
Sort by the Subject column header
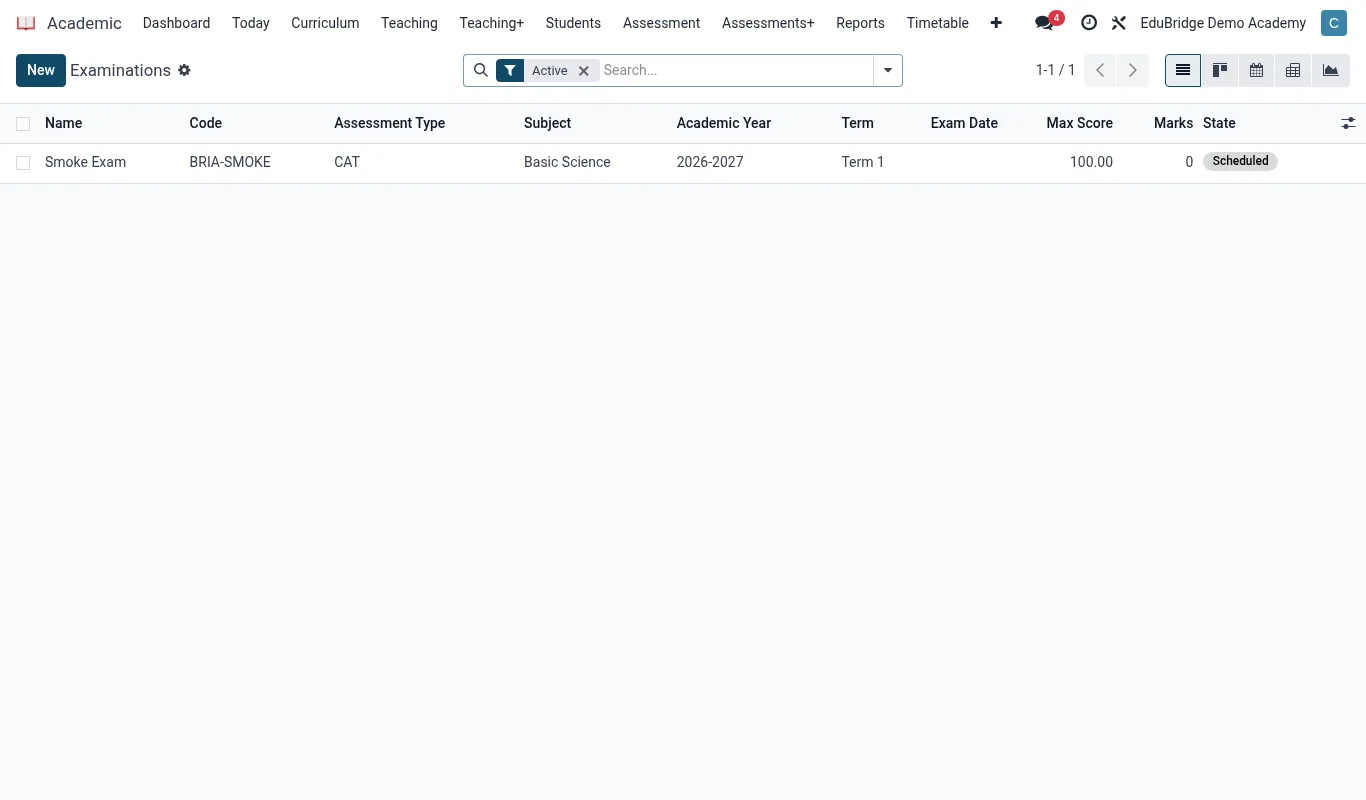click(x=548, y=123)
